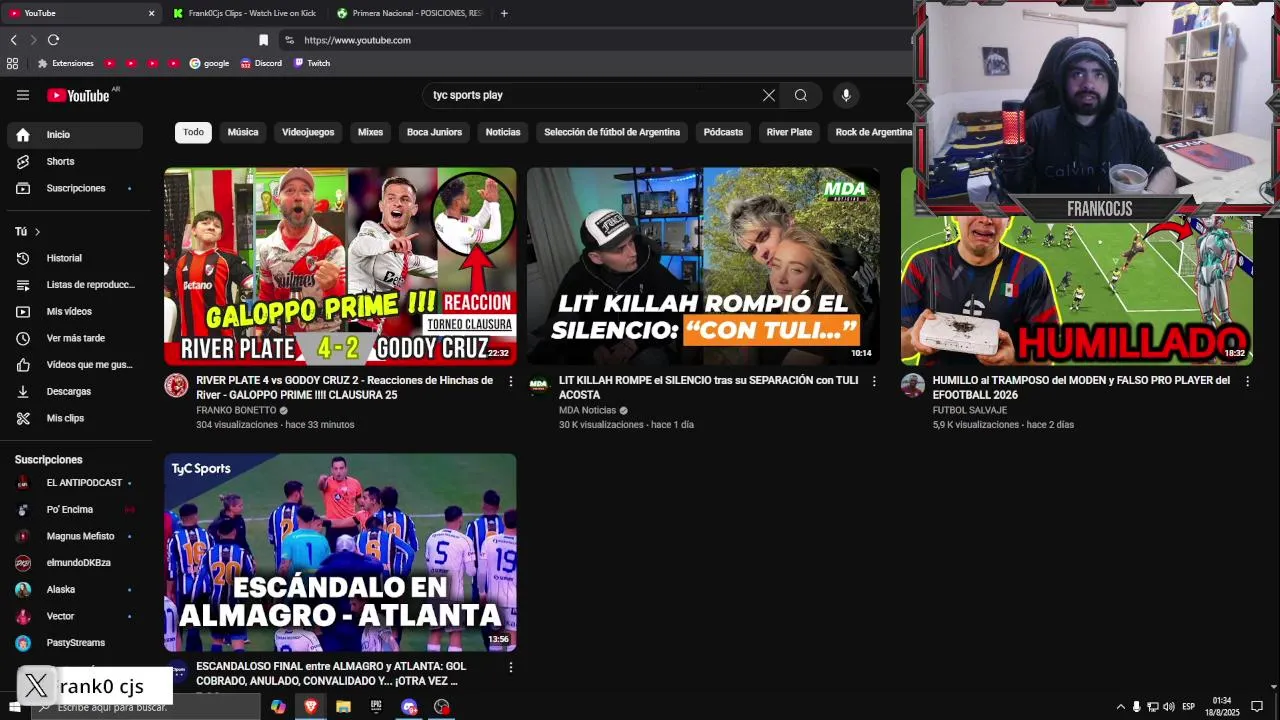Open the Discord bookmark

click(261, 63)
